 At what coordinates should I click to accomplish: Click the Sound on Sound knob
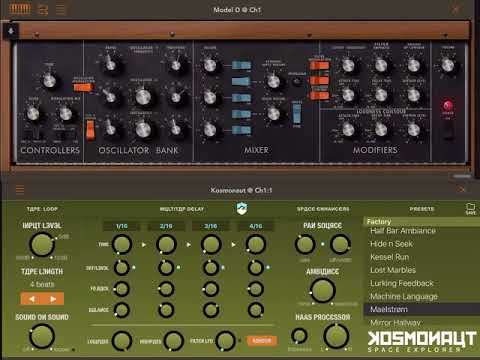click(x=42, y=336)
